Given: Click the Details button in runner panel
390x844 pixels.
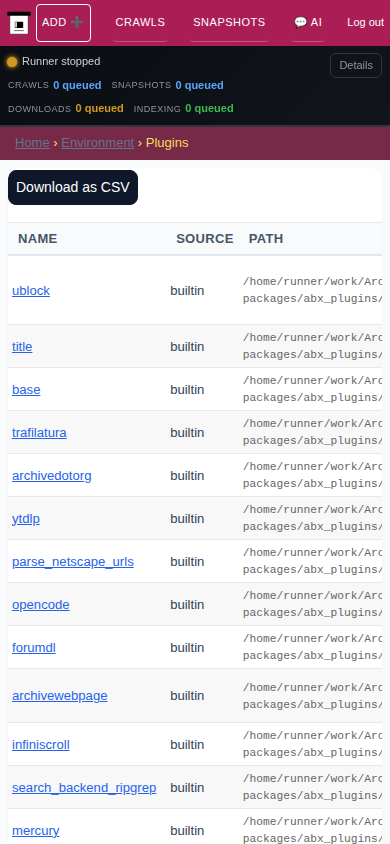Looking at the screenshot, I should 356,66.
